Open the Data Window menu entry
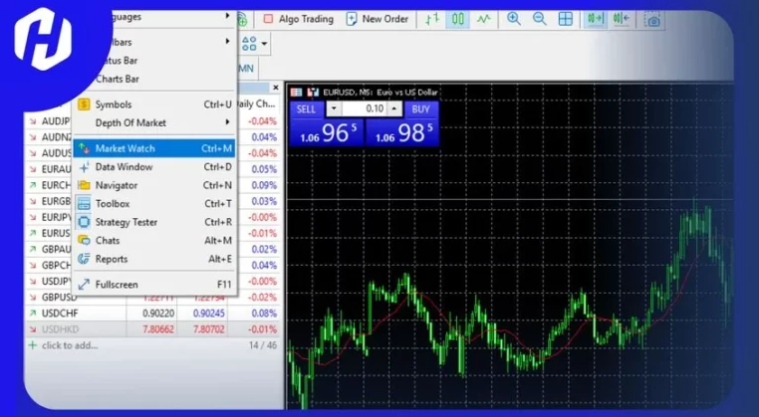759x417 pixels. pyautogui.click(x=154, y=167)
